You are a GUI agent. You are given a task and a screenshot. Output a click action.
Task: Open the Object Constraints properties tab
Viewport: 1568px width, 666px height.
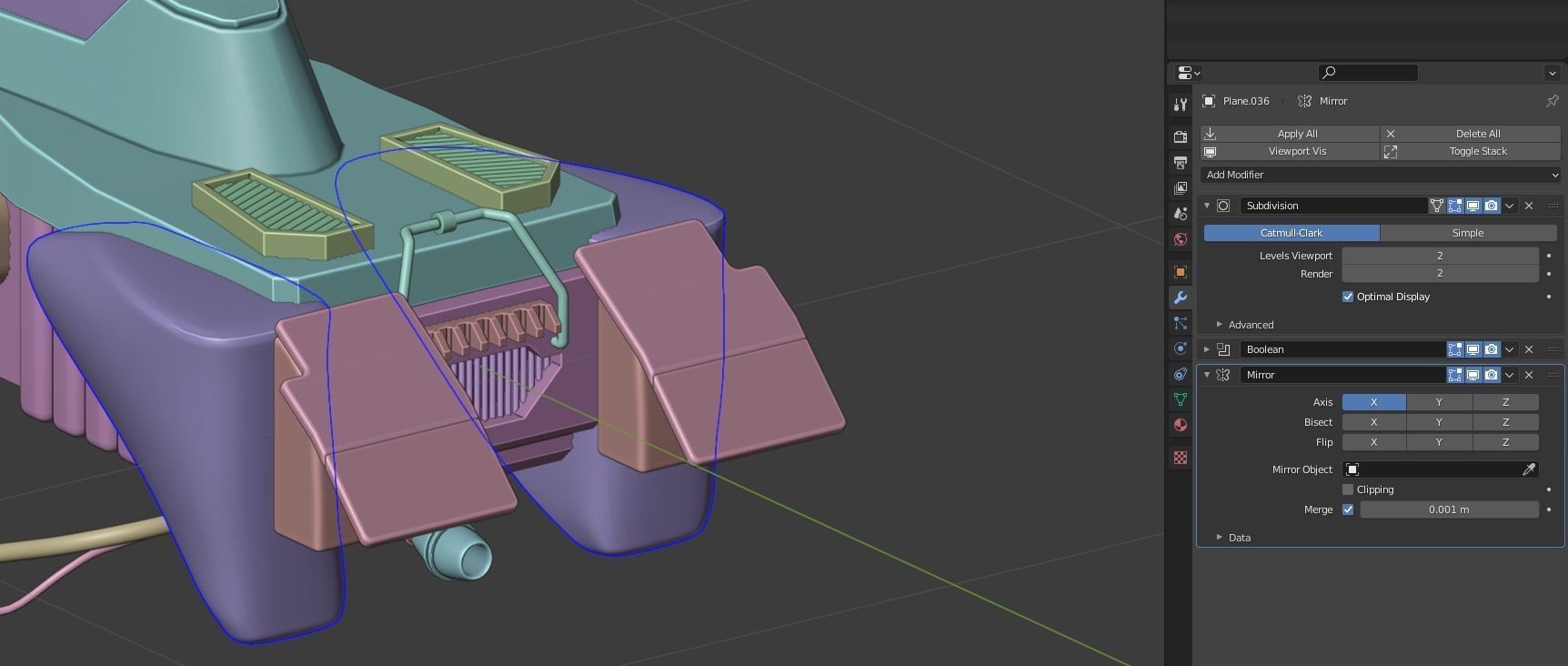1180,374
